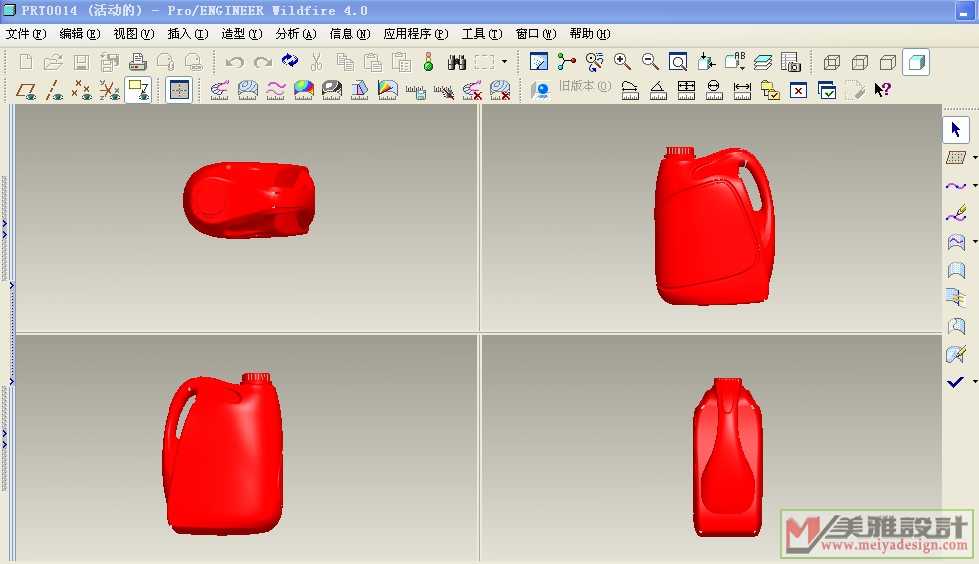The image size is (979, 564).
Task: Open Find tool with binoculars icon
Action: [457, 62]
